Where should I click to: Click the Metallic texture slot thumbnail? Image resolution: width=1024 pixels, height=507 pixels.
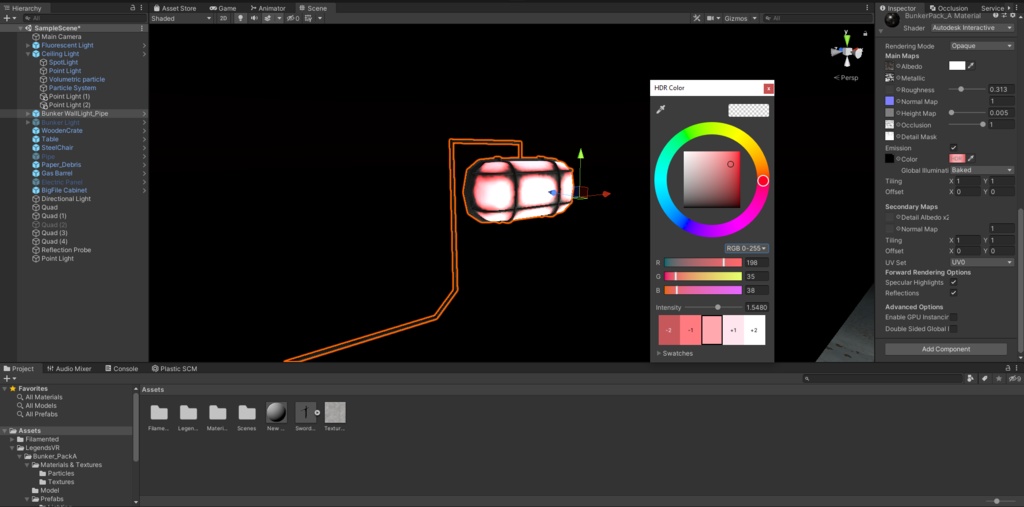889,78
